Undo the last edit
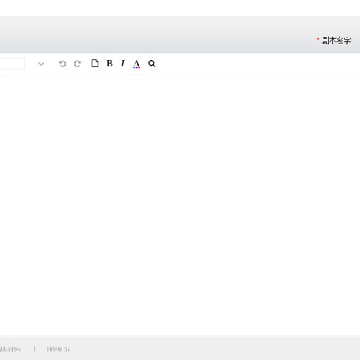360x360 pixels. 62,64
